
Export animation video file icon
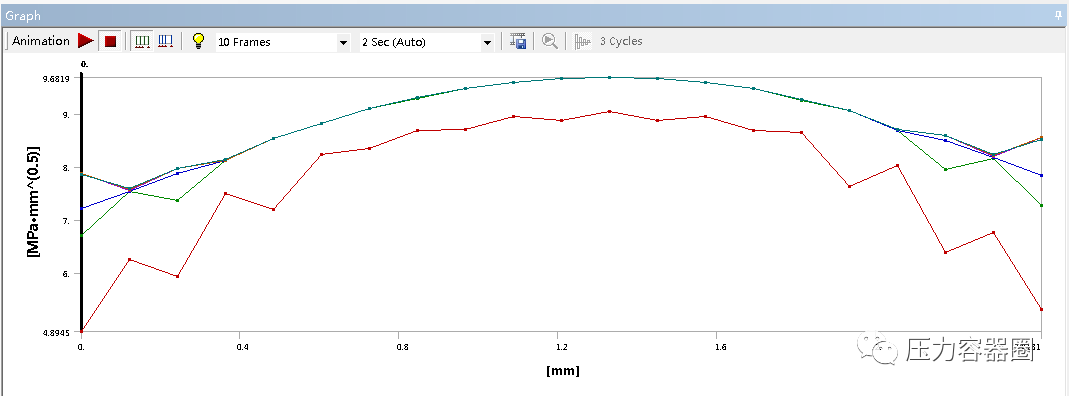tap(518, 41)
